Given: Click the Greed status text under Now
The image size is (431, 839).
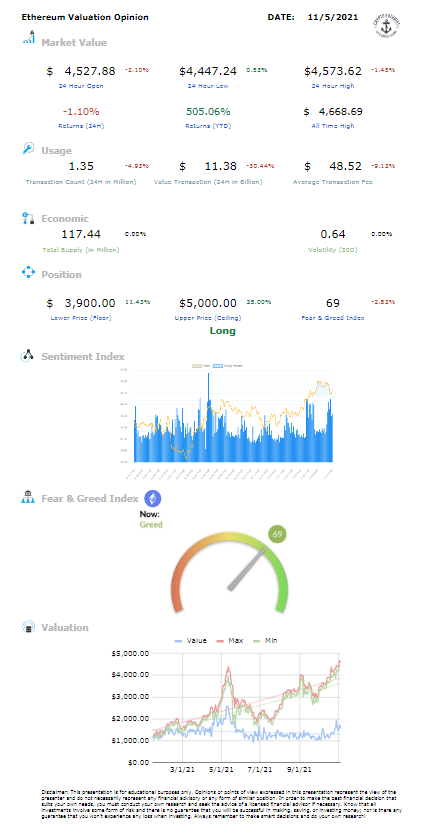Looking at the screenshot, I should pyautogui.click(x=151, y=524).
